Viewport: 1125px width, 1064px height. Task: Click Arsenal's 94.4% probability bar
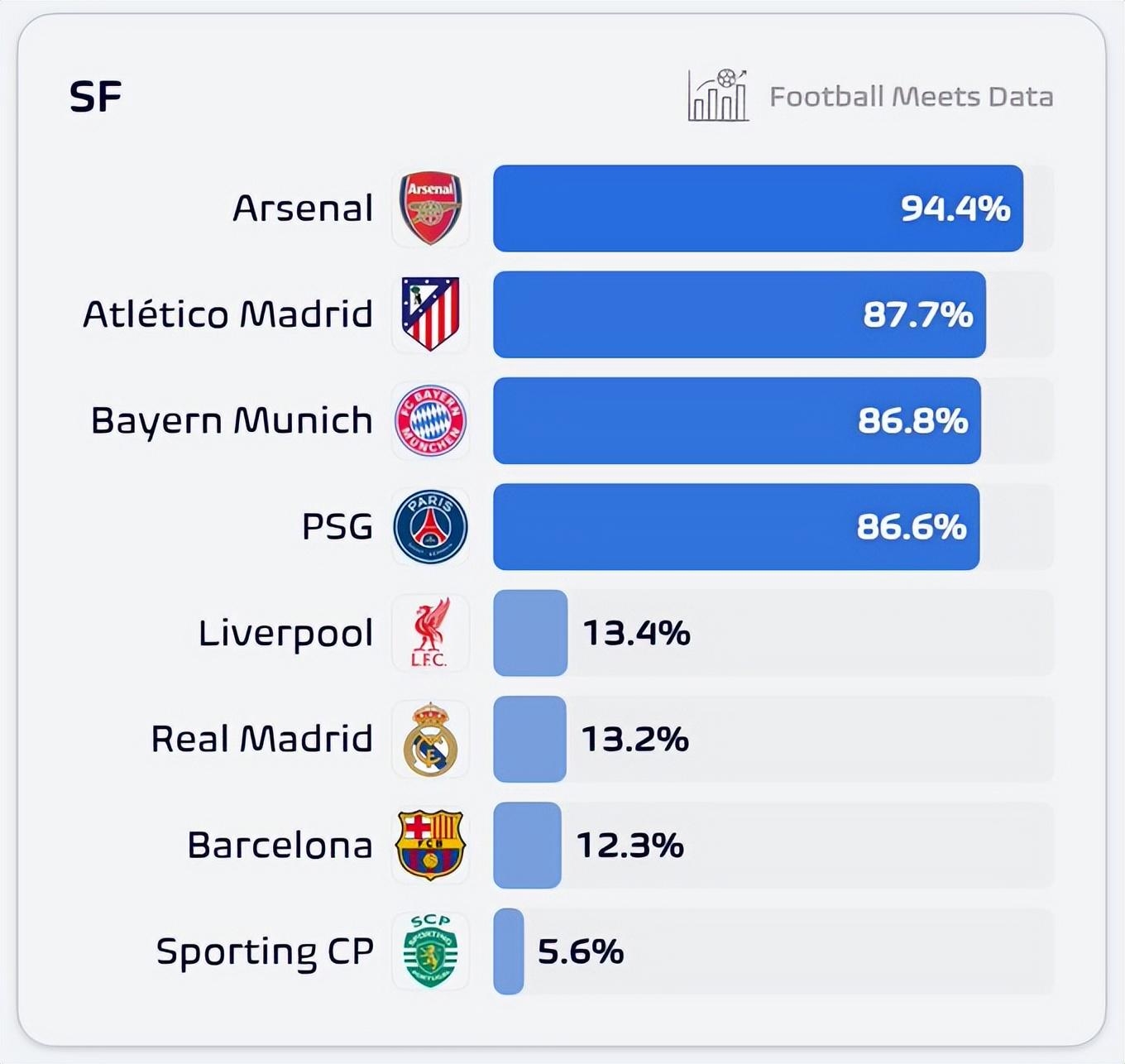758,208
